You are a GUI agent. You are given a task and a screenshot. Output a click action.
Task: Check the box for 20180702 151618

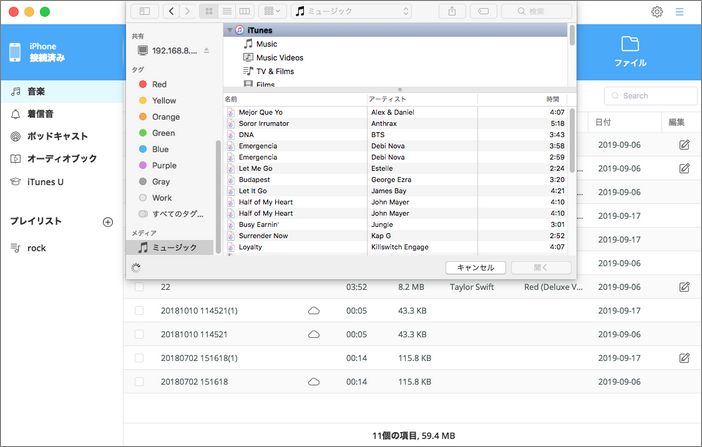click(x=139, y=382)
